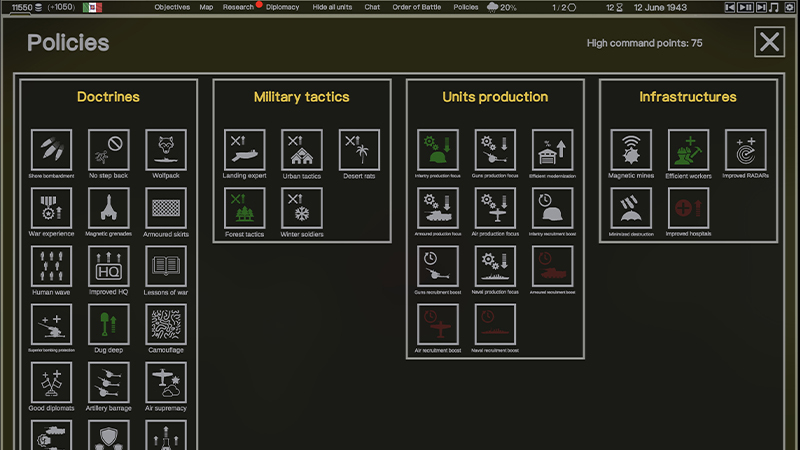800x450 pixels.
Task: Click the 12 June 1943 date
Action: pyautogui.click(x=660, y=7)
